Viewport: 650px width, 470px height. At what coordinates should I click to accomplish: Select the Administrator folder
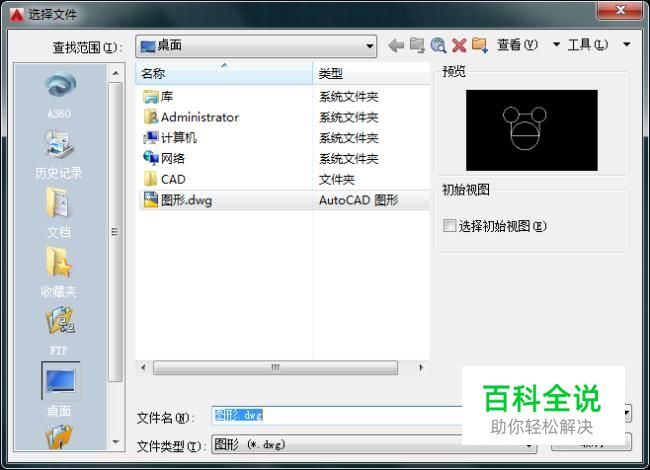coord(191,117)
